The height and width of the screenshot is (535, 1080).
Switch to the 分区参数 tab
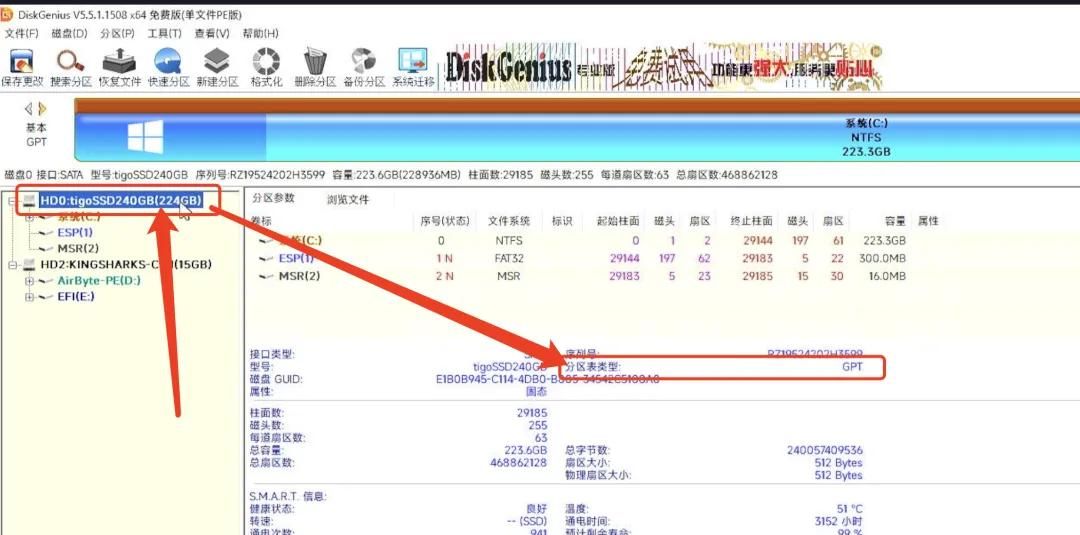tap(273, 198)
